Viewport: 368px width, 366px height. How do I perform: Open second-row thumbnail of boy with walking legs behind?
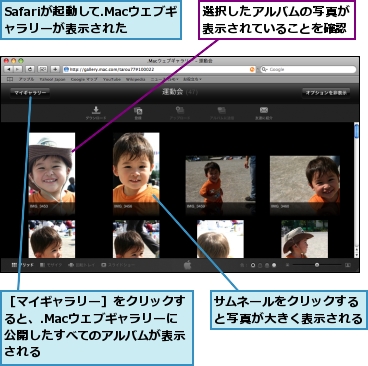(136, 239)
